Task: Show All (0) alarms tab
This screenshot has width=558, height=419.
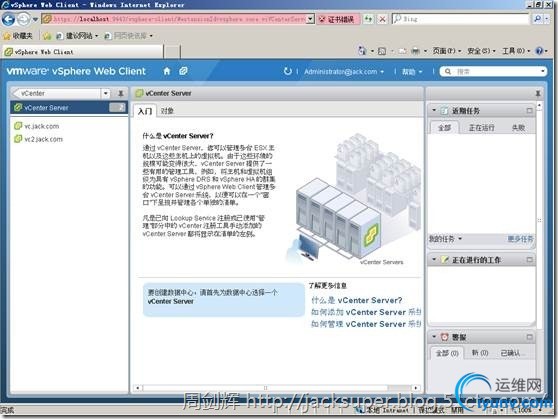Action: tap(447, 353)
